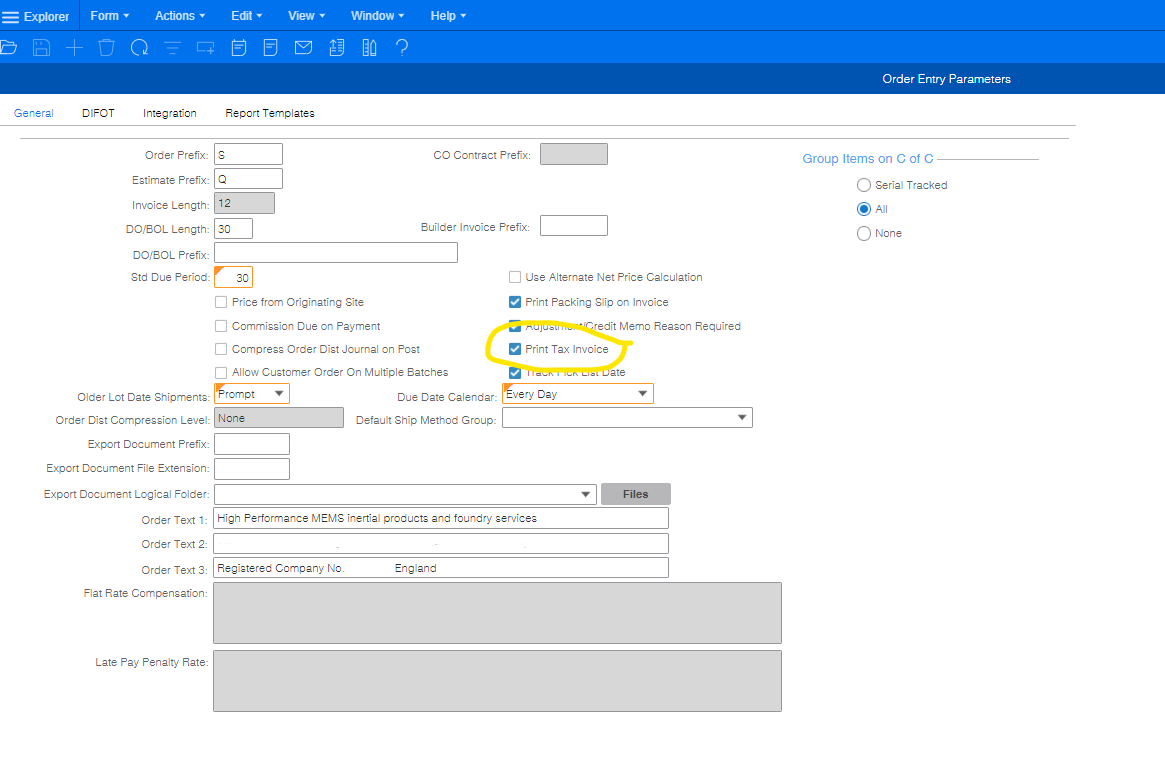Click the trash can delete icon

tap(106, 47)
